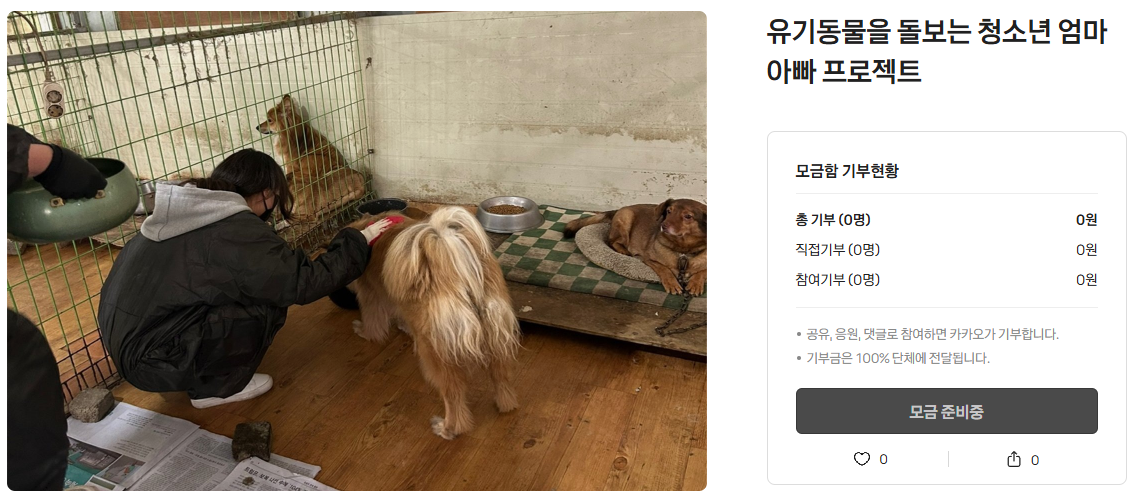
Task: Click the like count beside the heart
Action: (x=883, y=459)
